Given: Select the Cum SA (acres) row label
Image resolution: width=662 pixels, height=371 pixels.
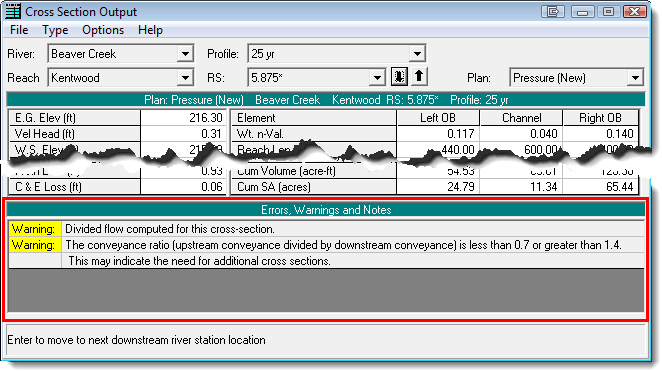Looking at the screenshot, I should [x=314, y=187].
